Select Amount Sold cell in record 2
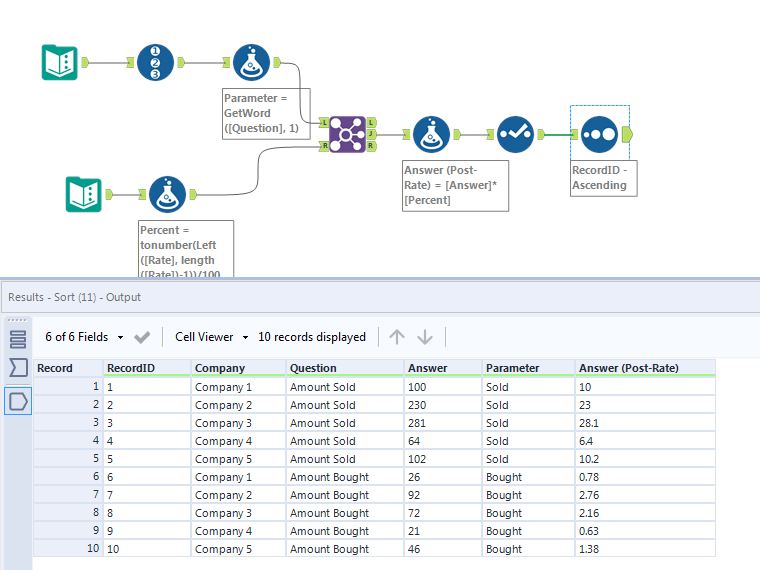 click(x=345, y=405)
